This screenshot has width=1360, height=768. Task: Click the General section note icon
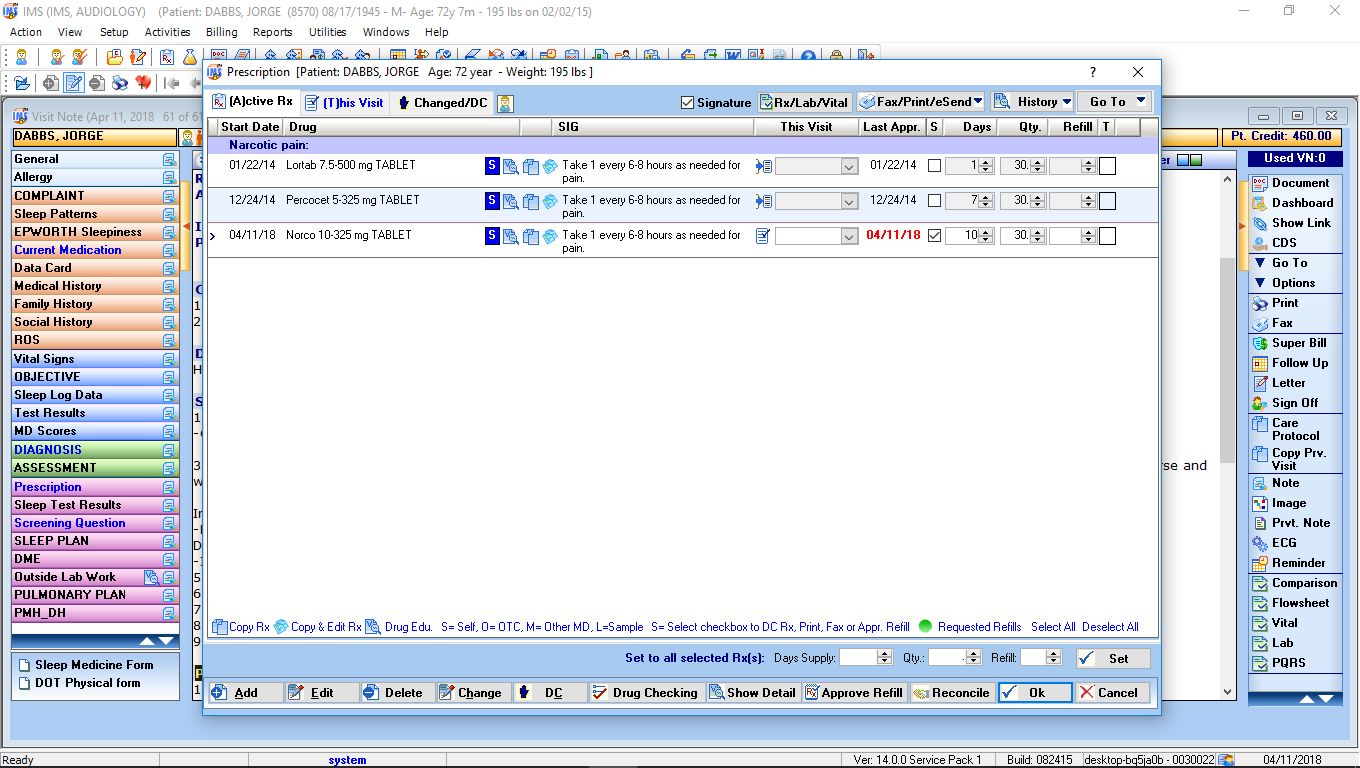tap(170, 159)
